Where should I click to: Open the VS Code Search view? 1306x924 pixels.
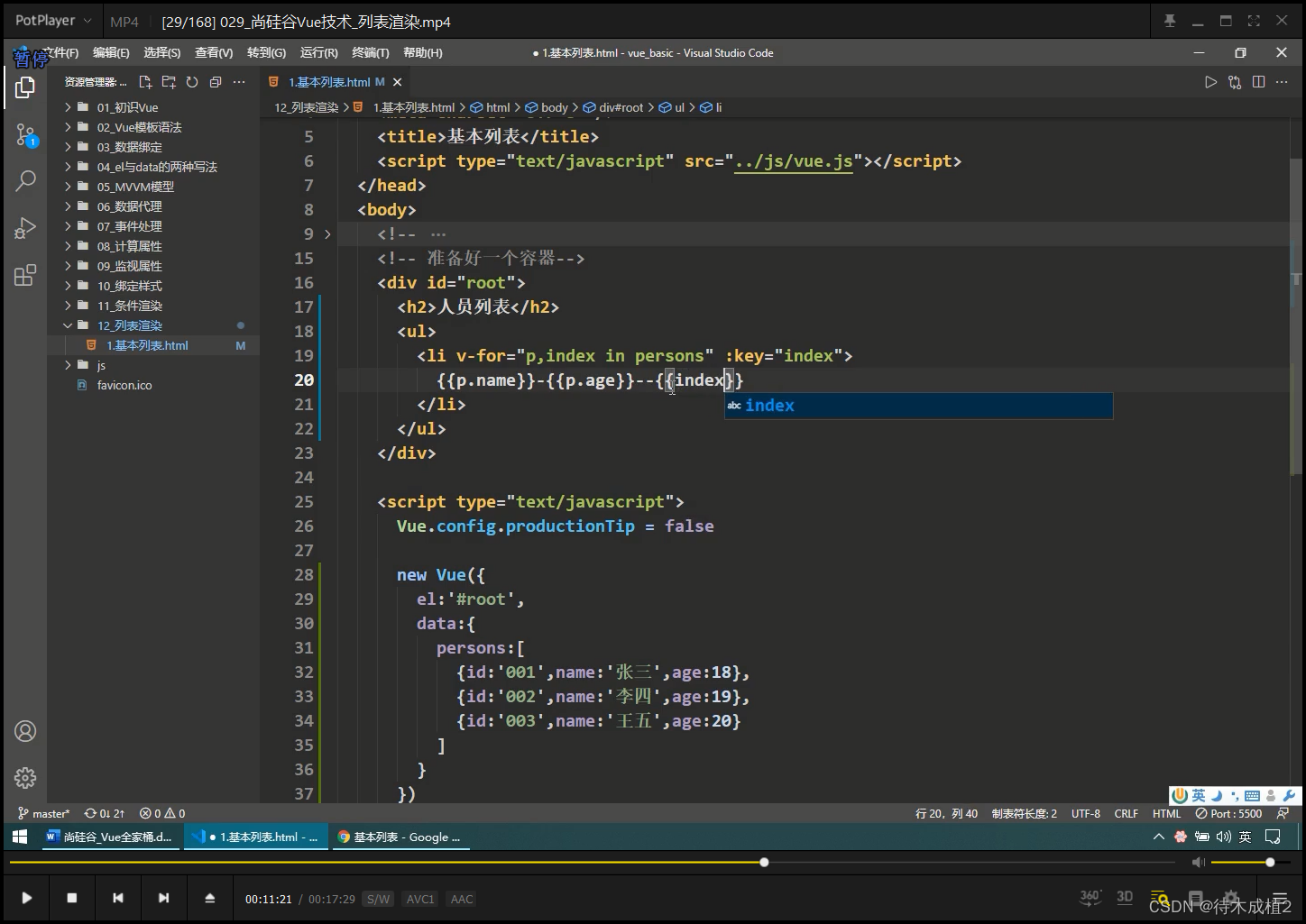pos(25,180)
